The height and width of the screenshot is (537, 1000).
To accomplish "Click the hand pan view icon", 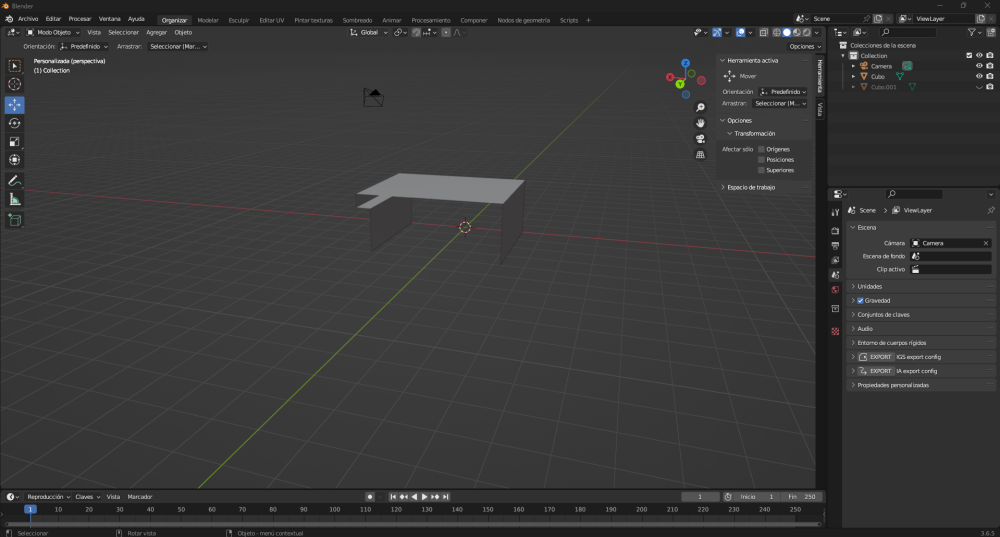I will [701, 123].
